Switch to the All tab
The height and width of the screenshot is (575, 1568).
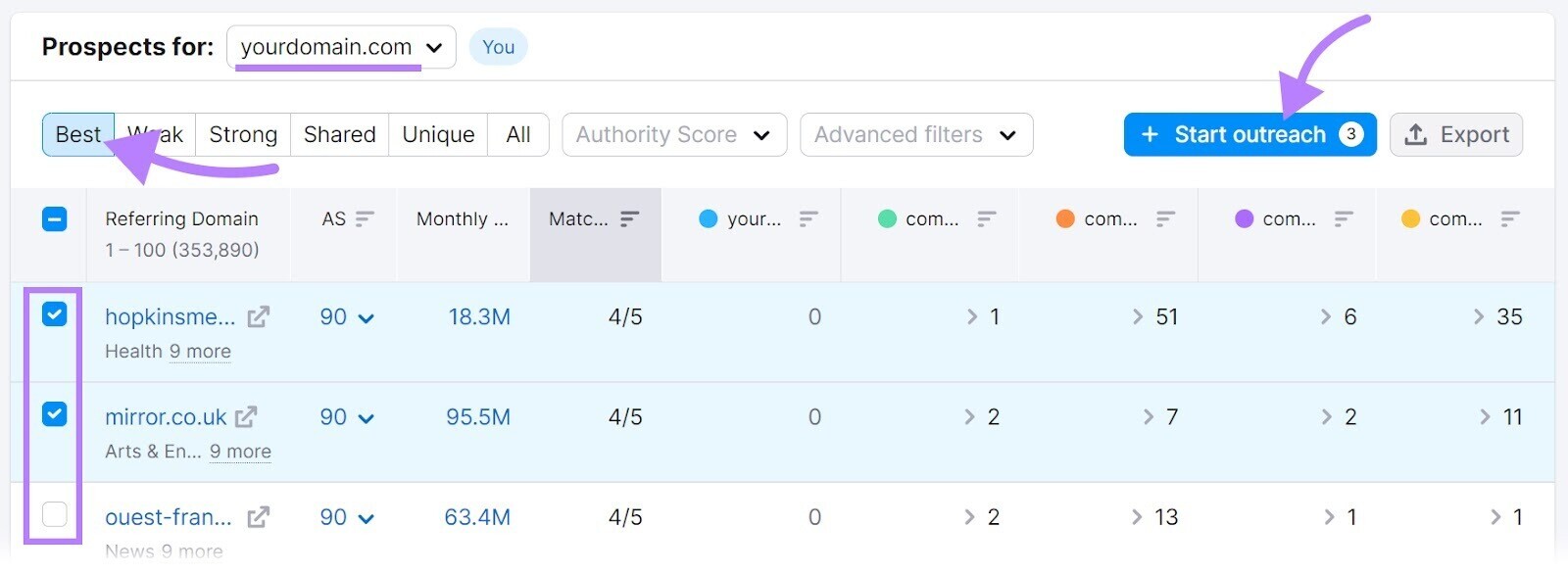[518, 135]
